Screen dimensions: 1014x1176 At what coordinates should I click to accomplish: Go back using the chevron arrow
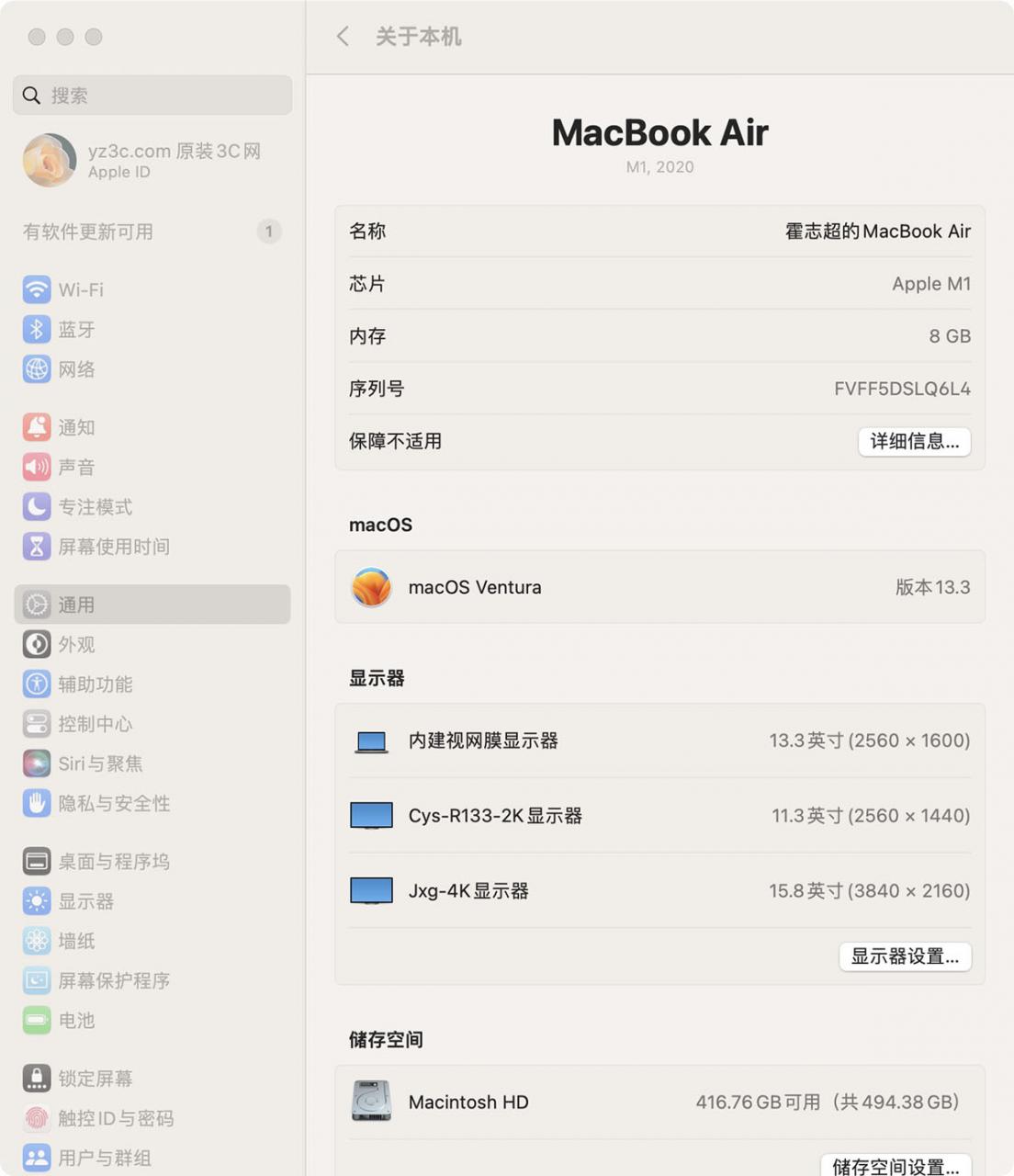tap(343, 37)
